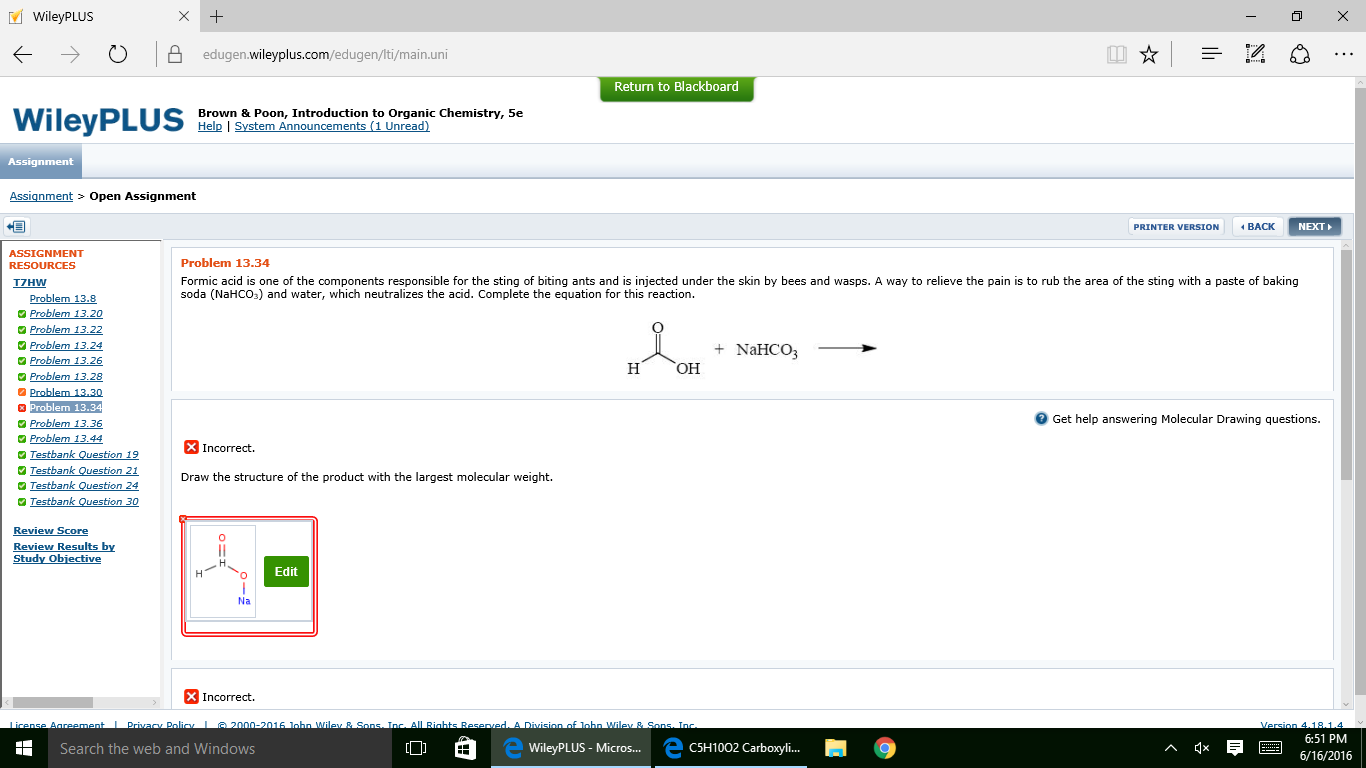The image size is (1366, 768).
Task: Add this page to favorites using the star
Action: tap(1149, 54)
